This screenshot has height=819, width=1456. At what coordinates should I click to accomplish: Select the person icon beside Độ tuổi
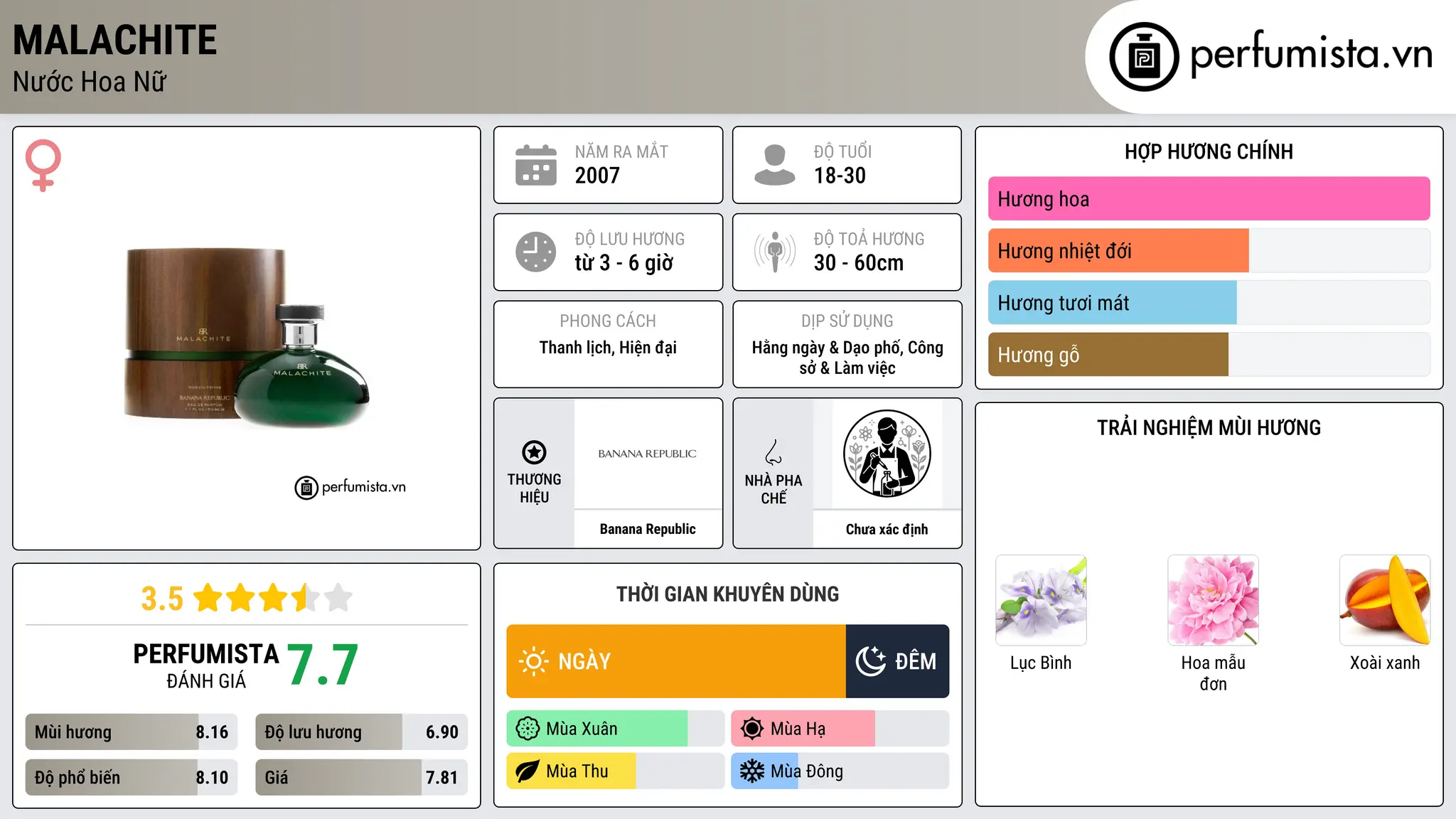pos(775,165)
